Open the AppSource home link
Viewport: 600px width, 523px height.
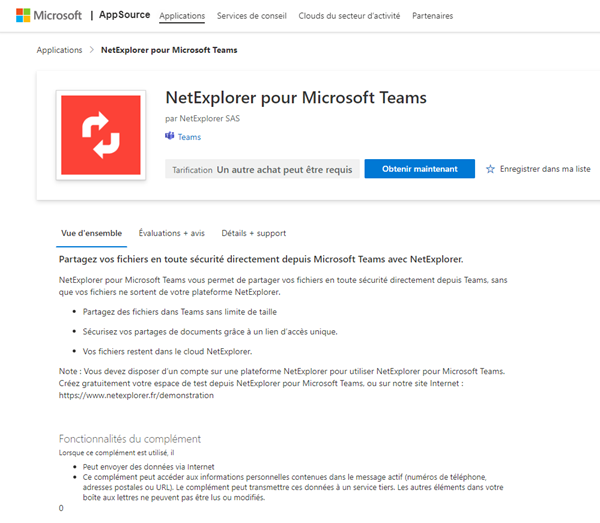[x=124, y=15]
